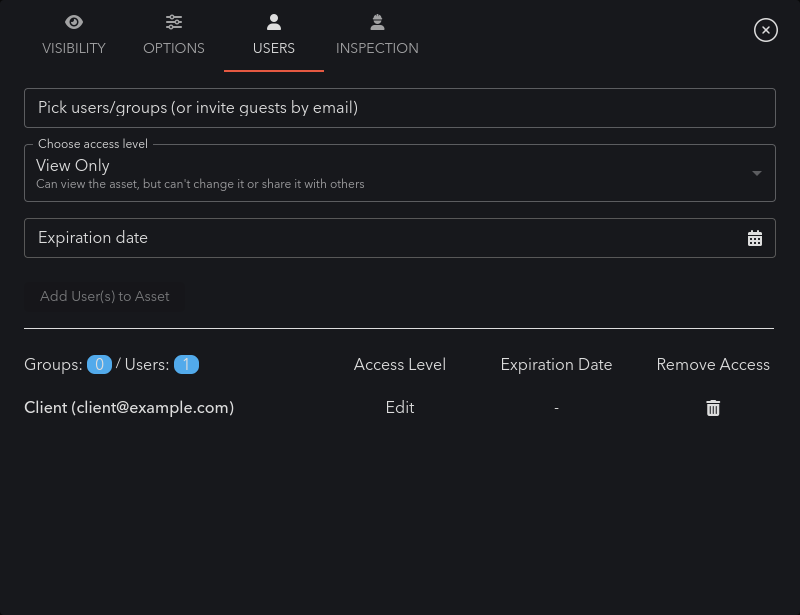
Task: Select the USERS tab label
Action: coord(274,48)
